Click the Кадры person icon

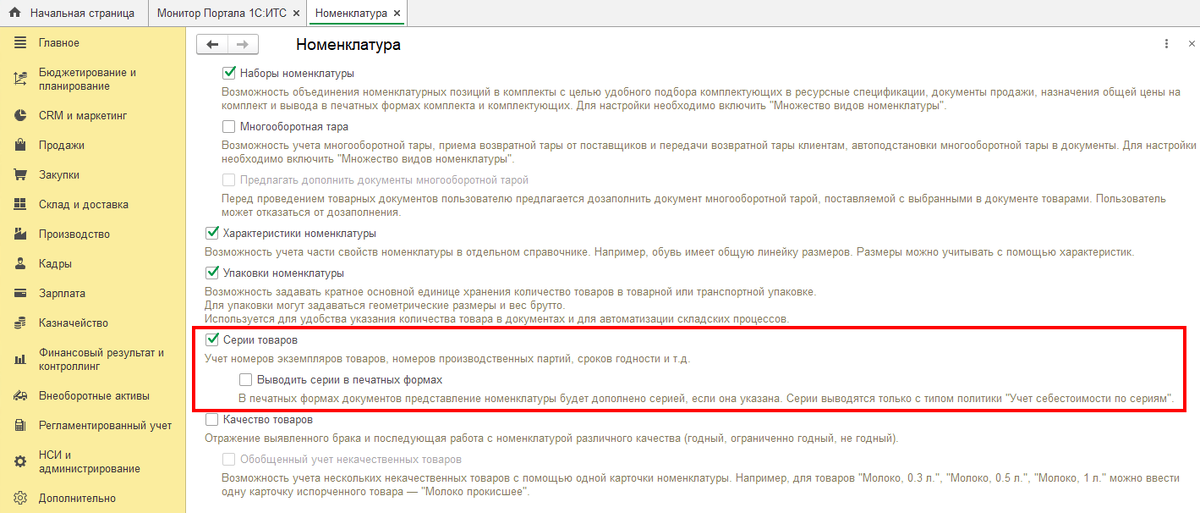tap(19, 264)
